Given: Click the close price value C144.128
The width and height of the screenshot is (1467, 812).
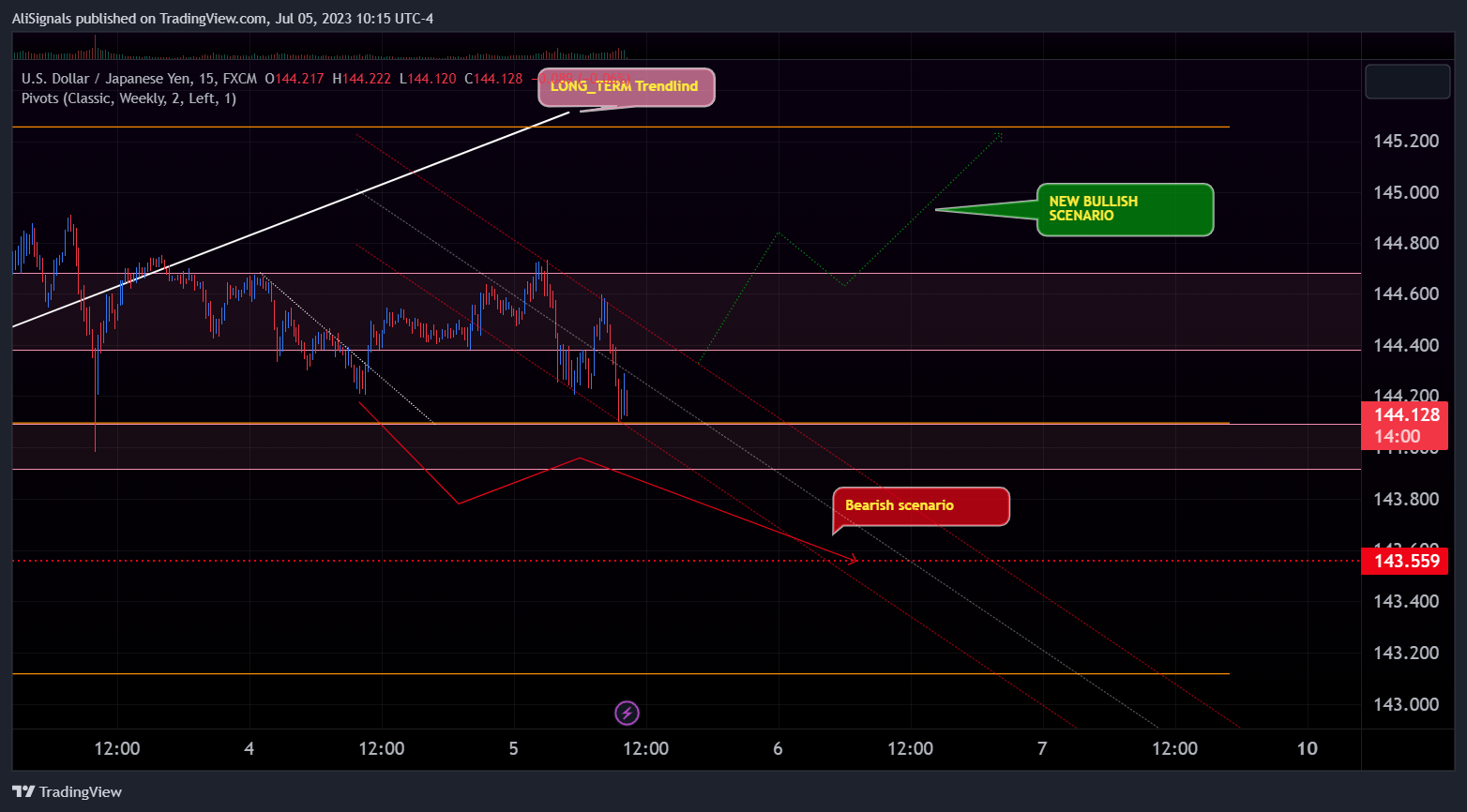Looking at the screenshot, I should (x=493, y=79).
